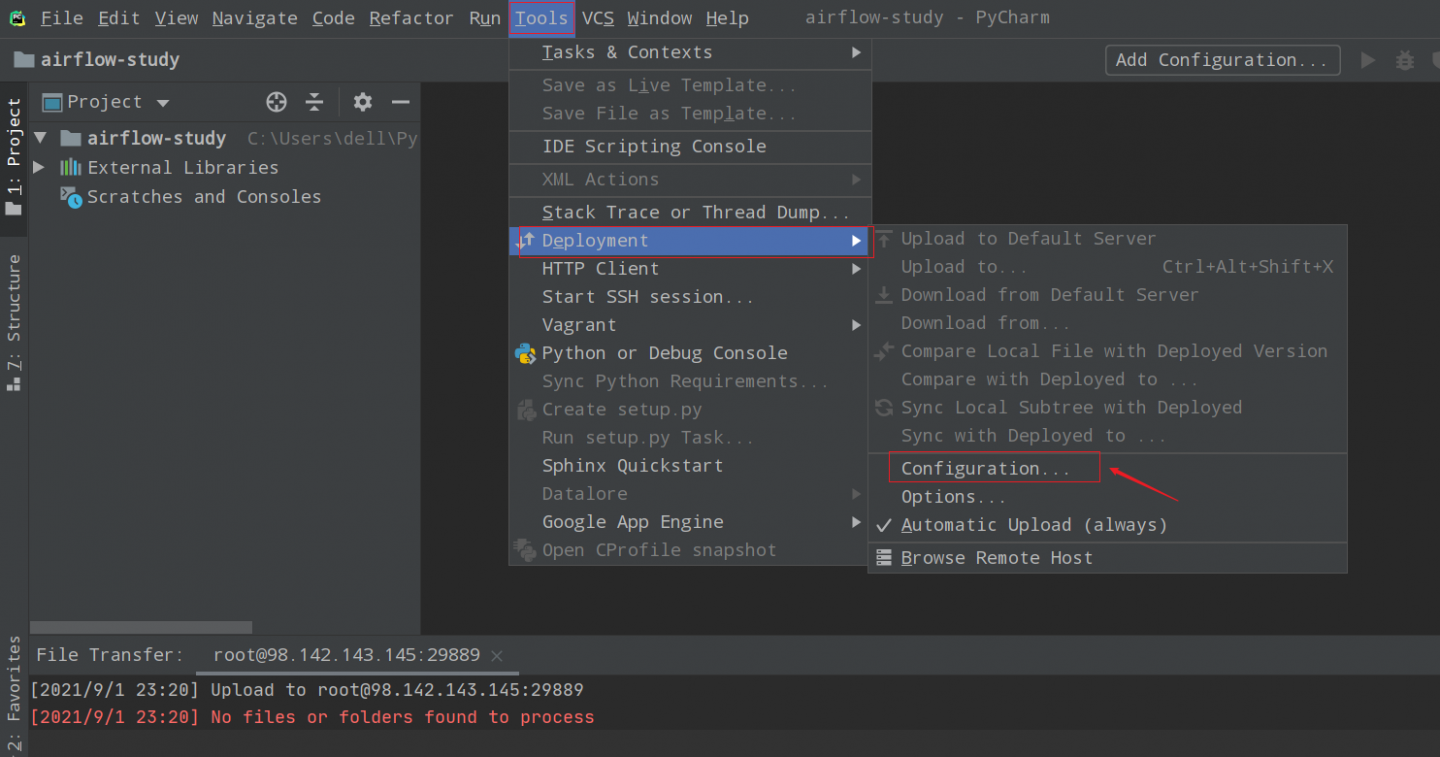Click Browse Remote Host entry
Screen dimensions: 1440x757
click(x=996, y=558)
